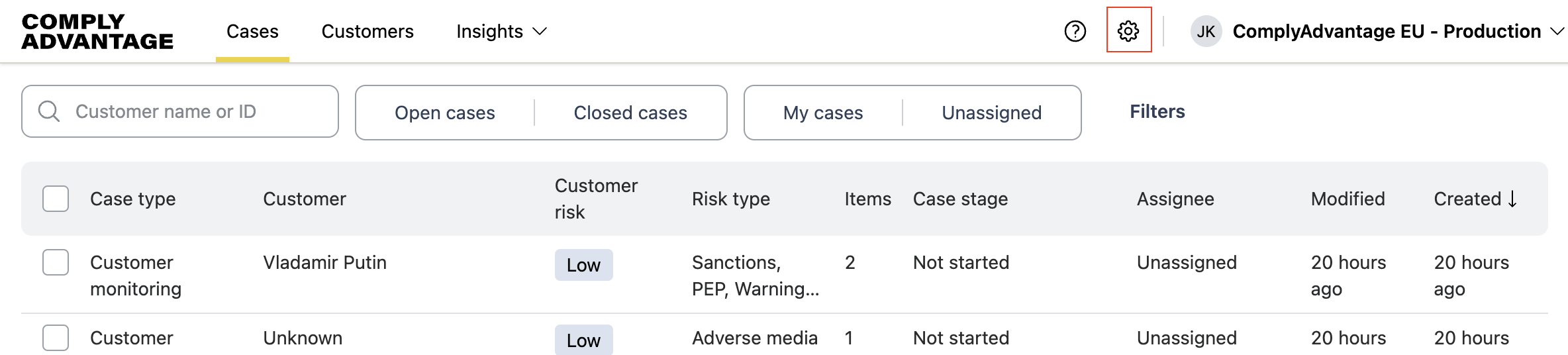Switch to the Cases tab
This screenshot has width=1568, height=355.
(252, 31)
